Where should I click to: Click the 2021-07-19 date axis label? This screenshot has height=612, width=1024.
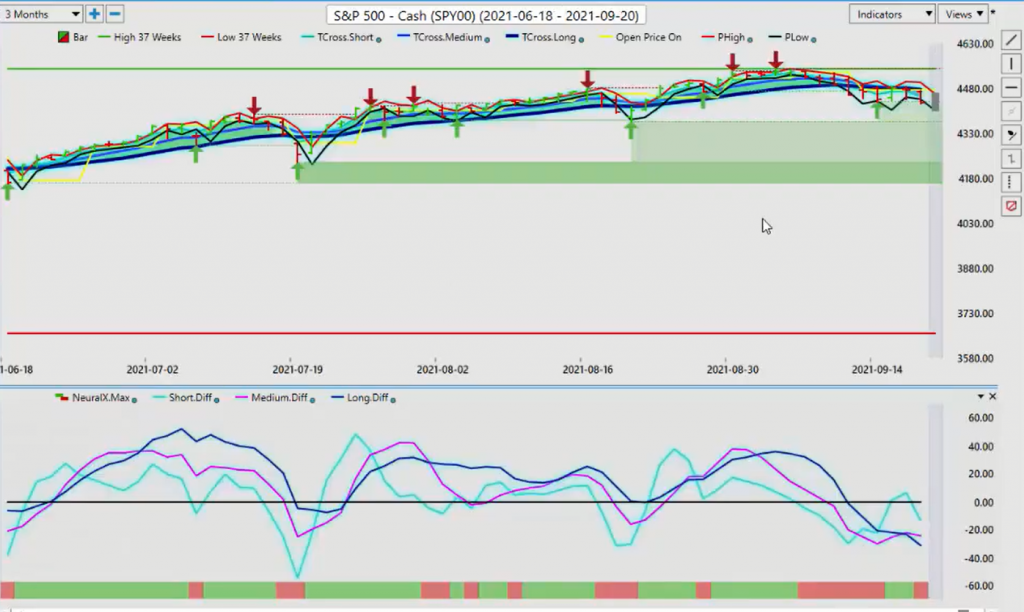pyautogui.click(x=297, y=369)
